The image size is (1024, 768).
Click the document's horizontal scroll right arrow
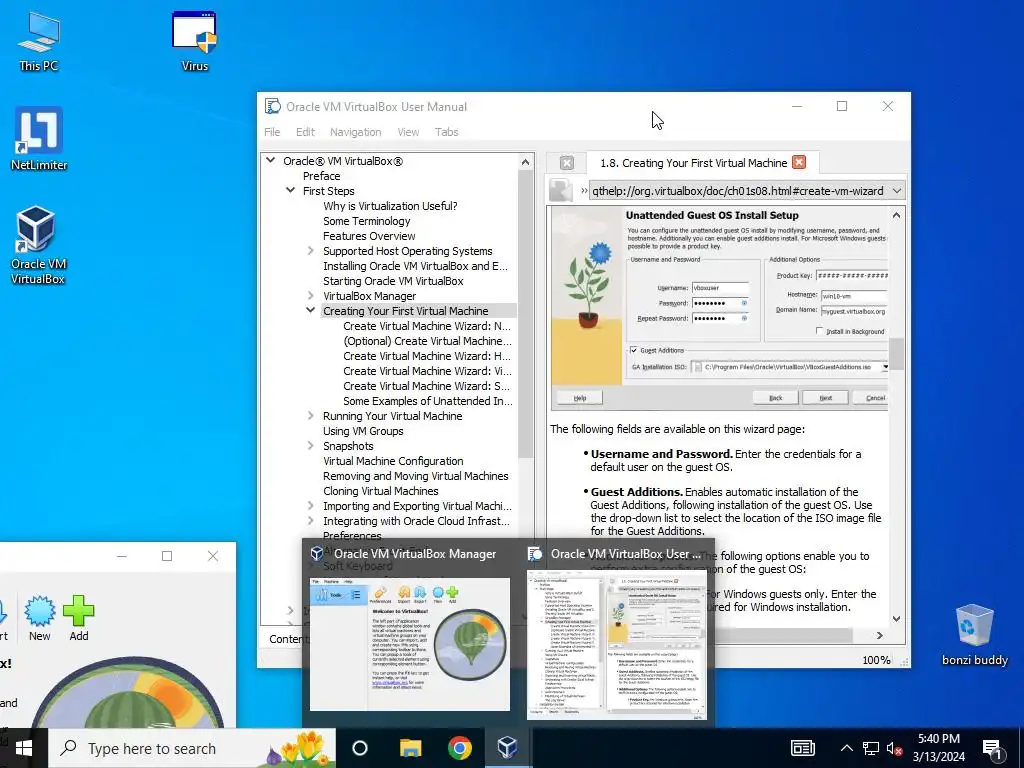coord(880,635)
